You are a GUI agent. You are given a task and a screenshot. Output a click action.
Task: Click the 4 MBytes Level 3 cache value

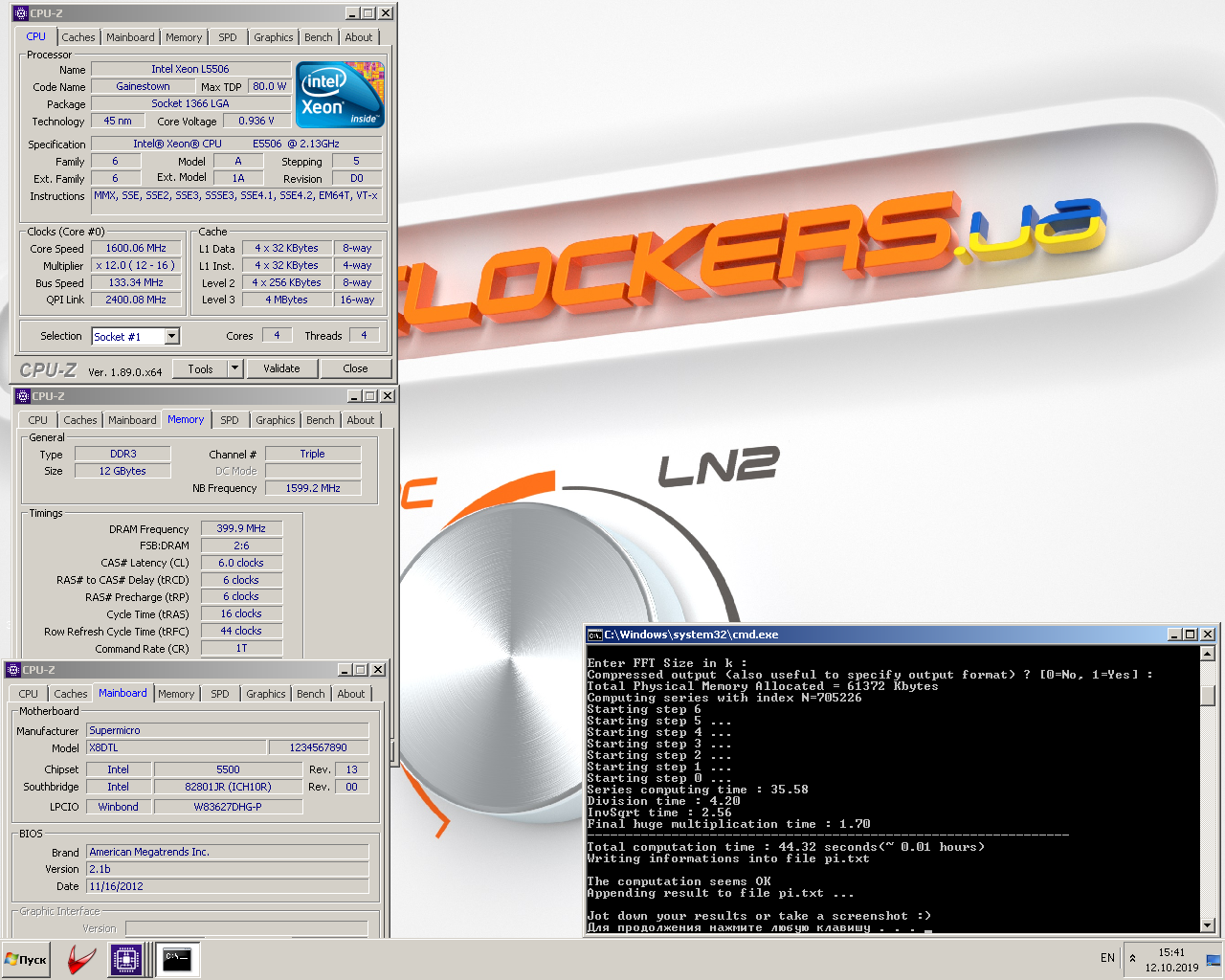pos(286,300)
